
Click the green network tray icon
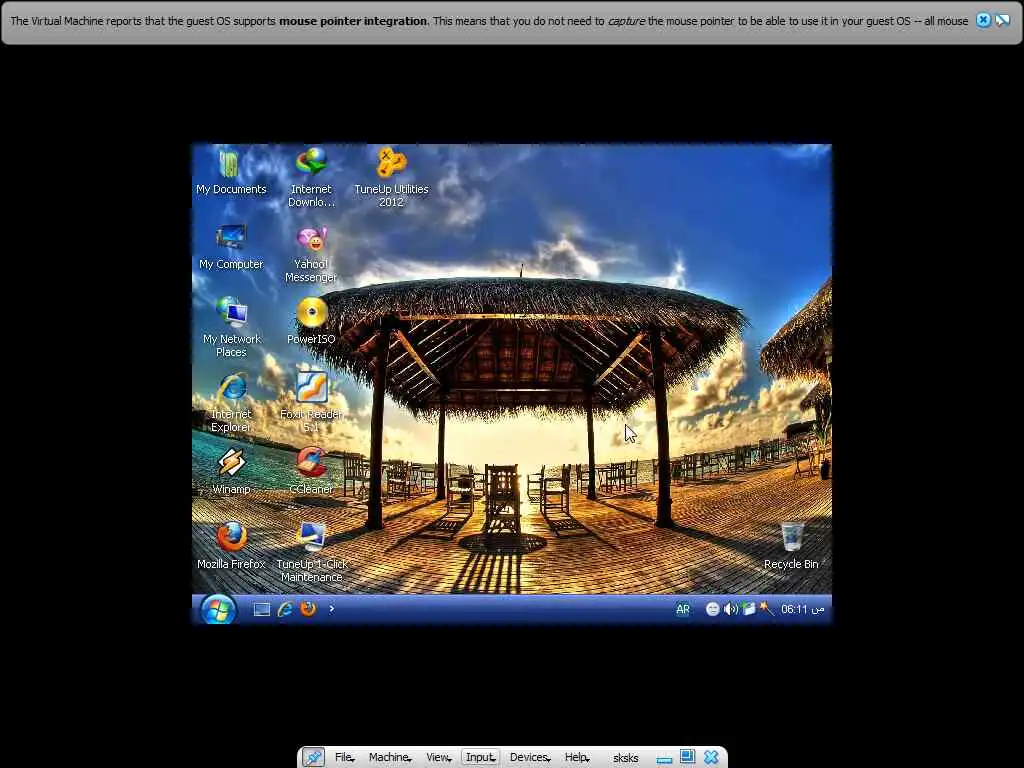point(748,609)
